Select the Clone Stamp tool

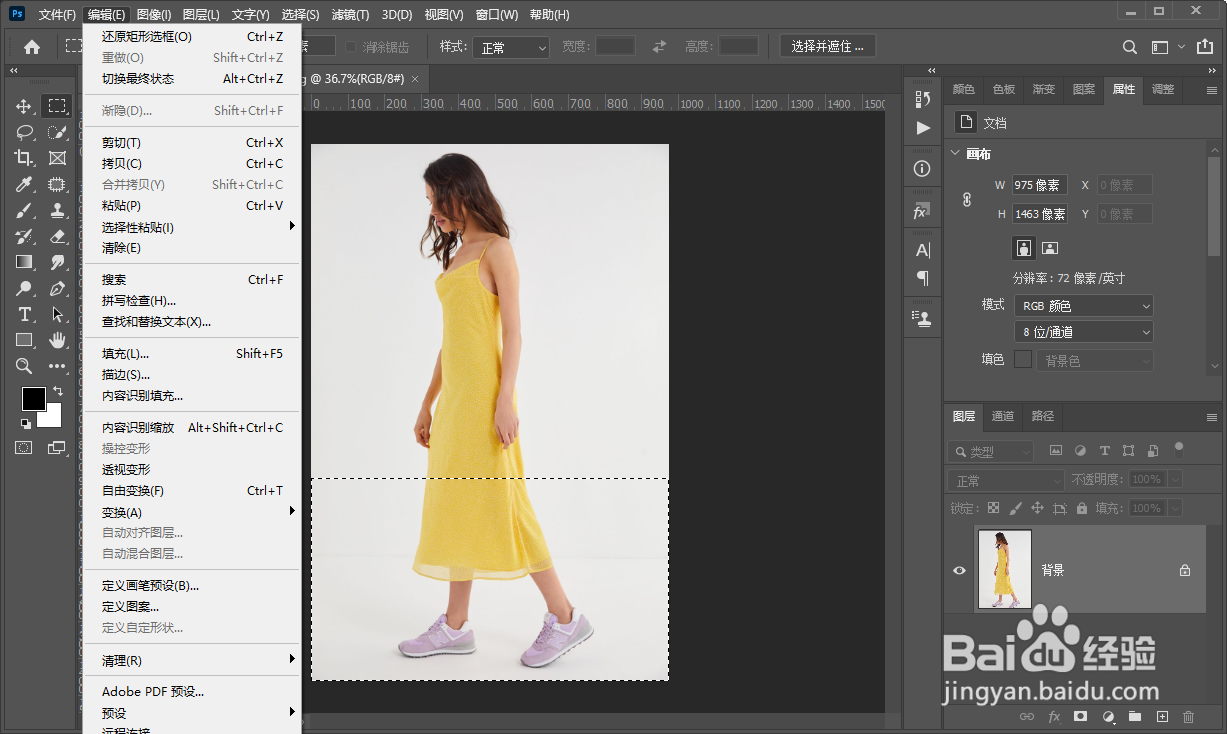[58, 210]
